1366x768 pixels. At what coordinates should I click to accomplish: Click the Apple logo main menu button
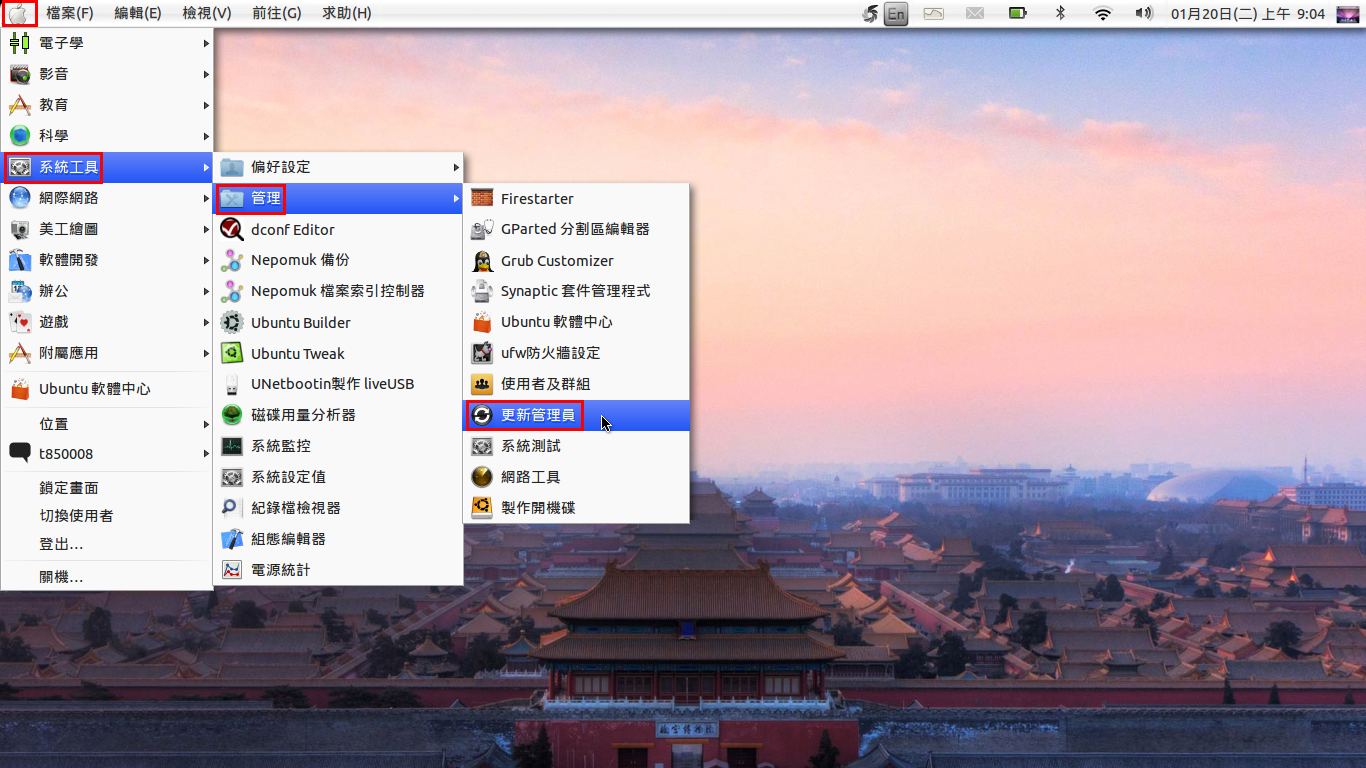click(x=19, y=14)
